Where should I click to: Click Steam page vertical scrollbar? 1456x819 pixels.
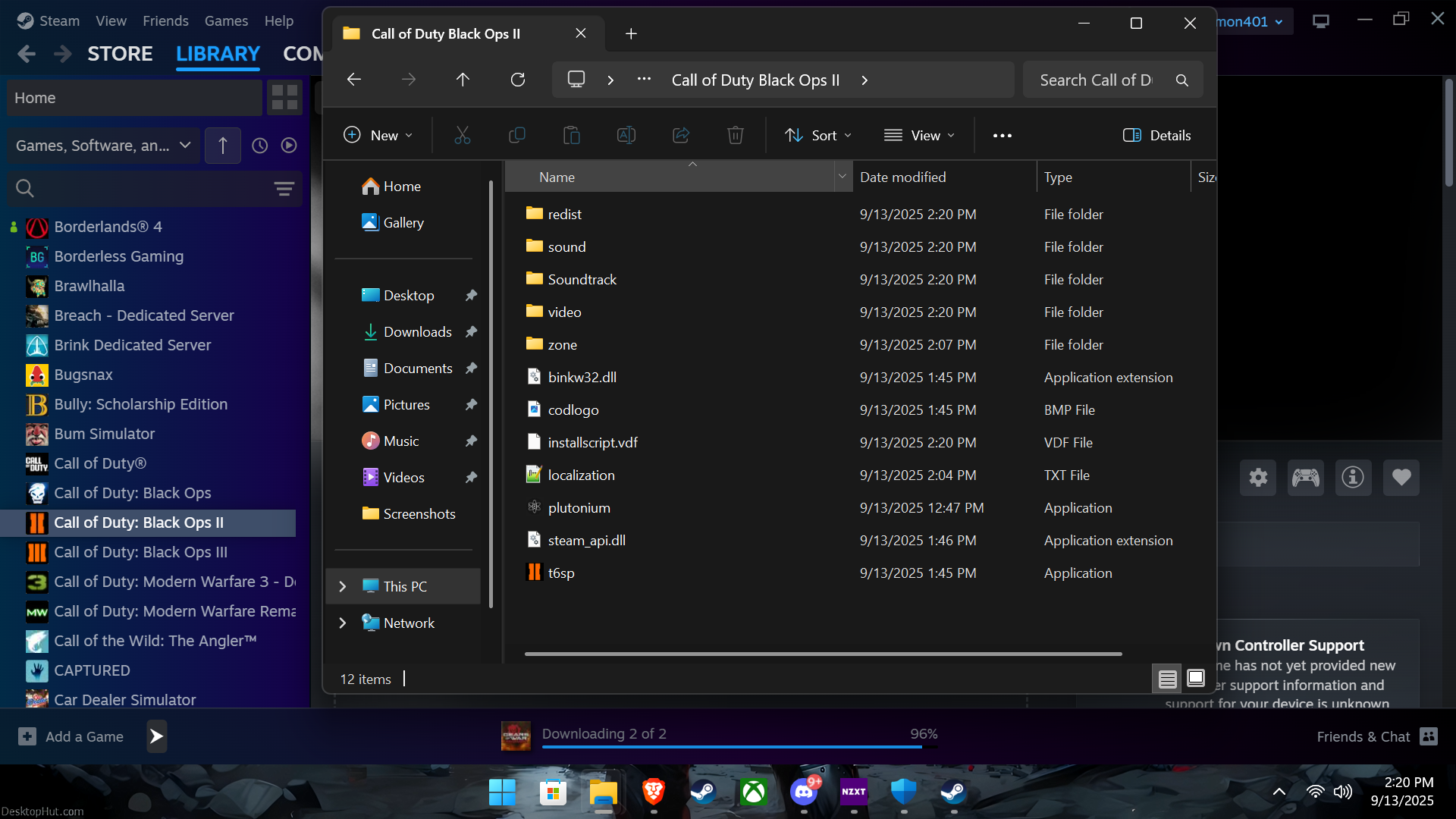[1448, 133]
